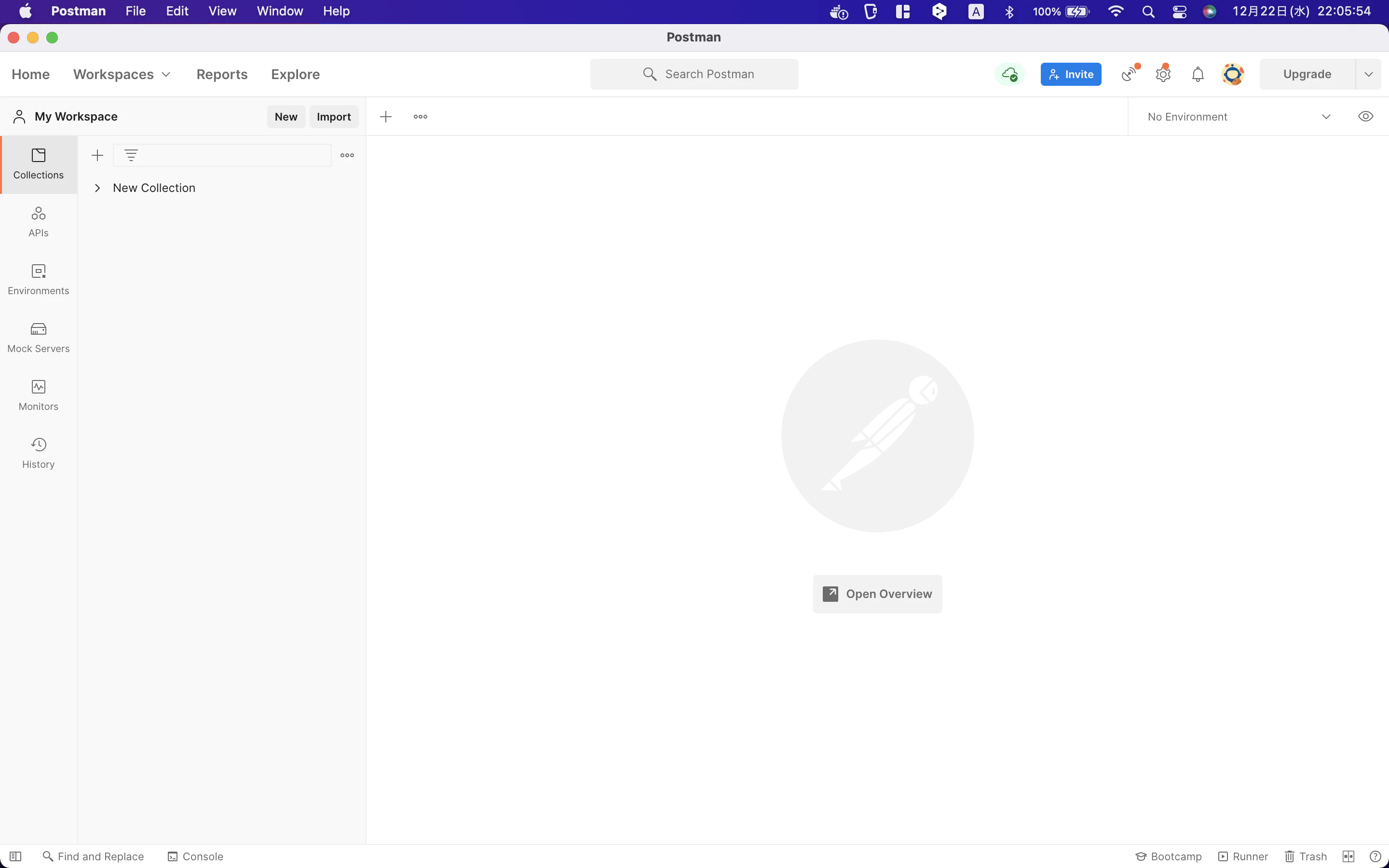This screenshot has height=868, width=1389.
Task: Open the notifications bell
Action: coord(1198,74)
